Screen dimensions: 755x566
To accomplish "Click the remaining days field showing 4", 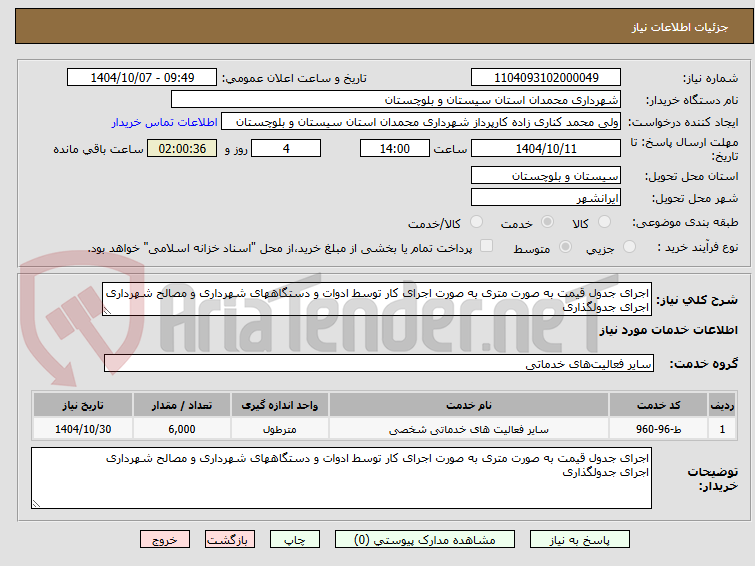I will pos(286,148).
